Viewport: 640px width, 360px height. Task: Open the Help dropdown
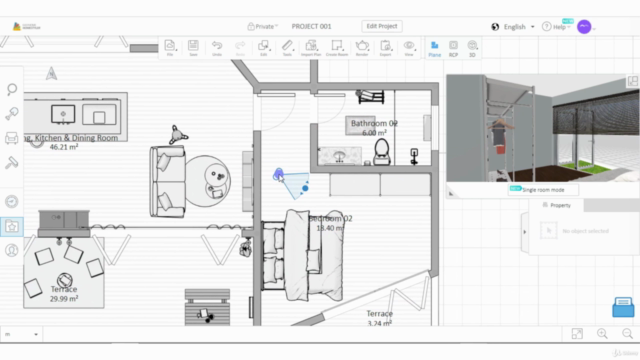[x=556, y=27]
